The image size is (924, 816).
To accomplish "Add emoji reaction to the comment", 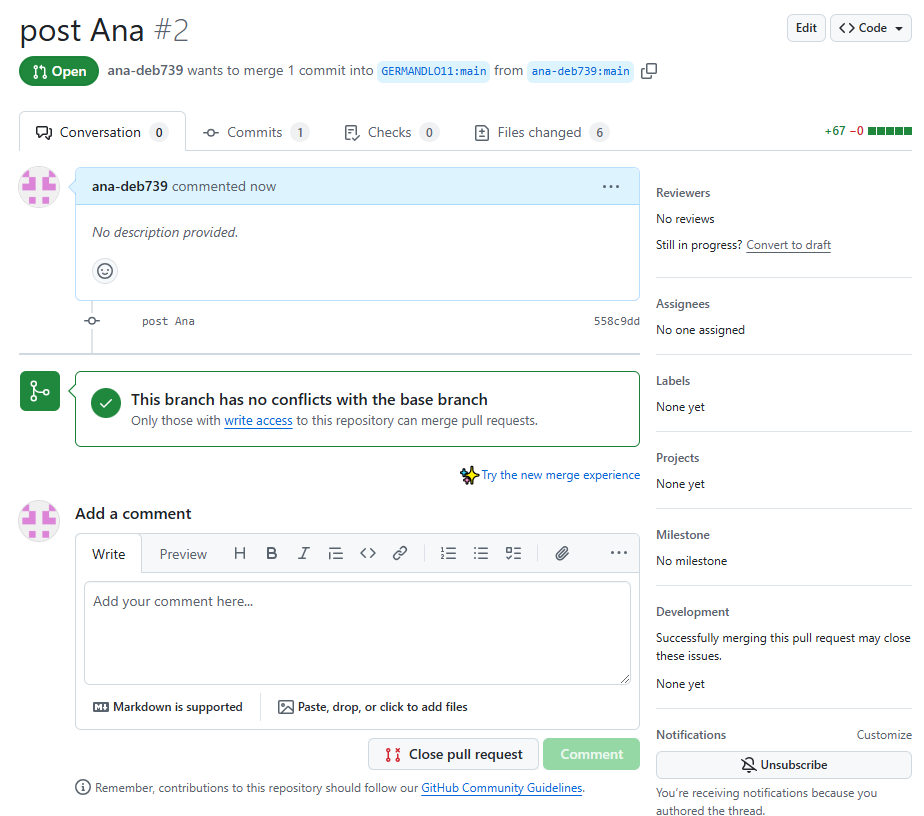I will tap(105, 270).
